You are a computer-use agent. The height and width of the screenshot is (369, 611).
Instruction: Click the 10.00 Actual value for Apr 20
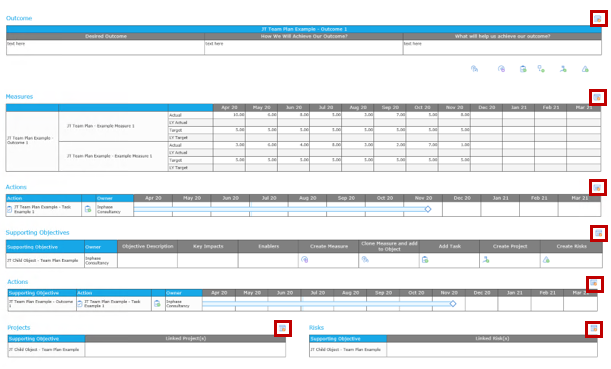(x=239, y=115)
